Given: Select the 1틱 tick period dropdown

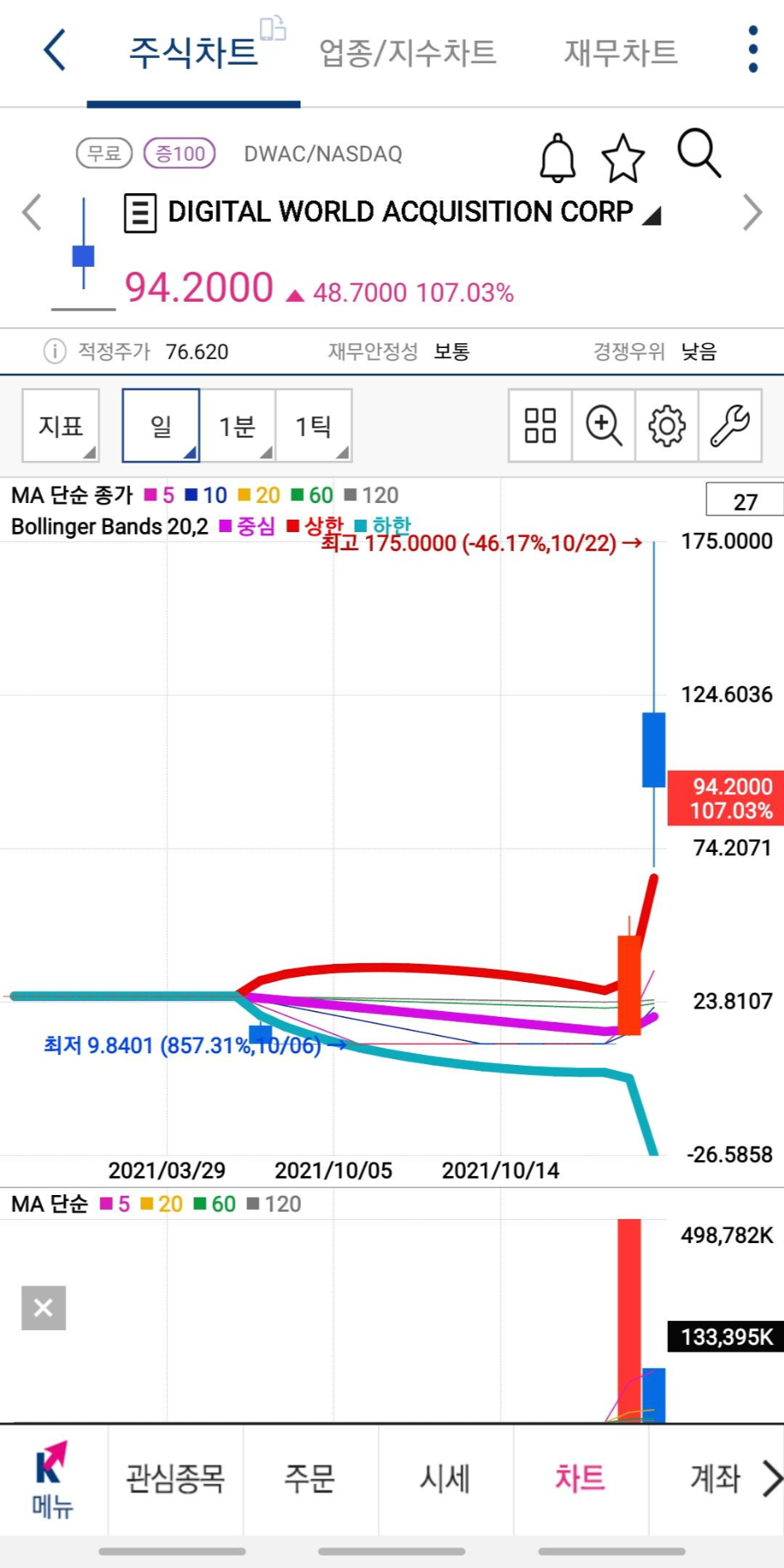Looking at the screenshot, I should click(x=313, y=425).
